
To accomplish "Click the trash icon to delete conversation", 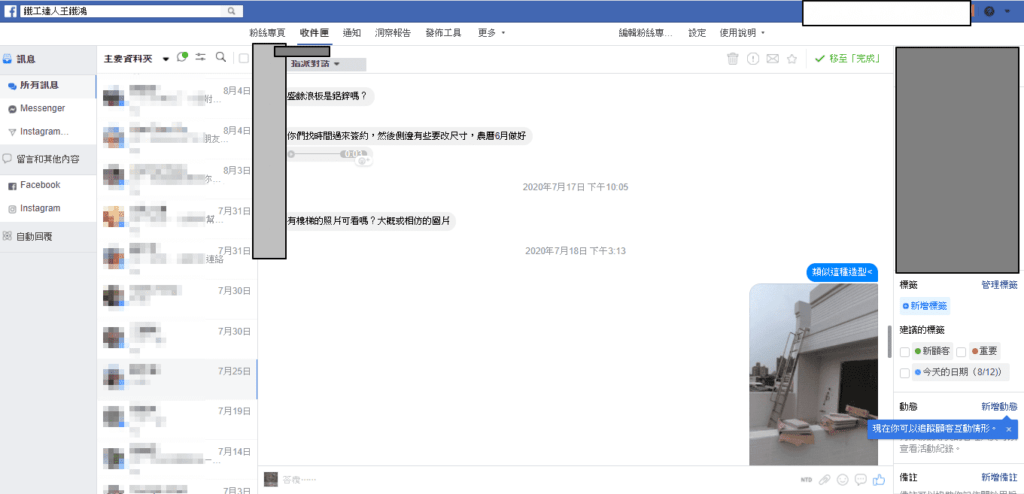I will click(x=733, y=59).
